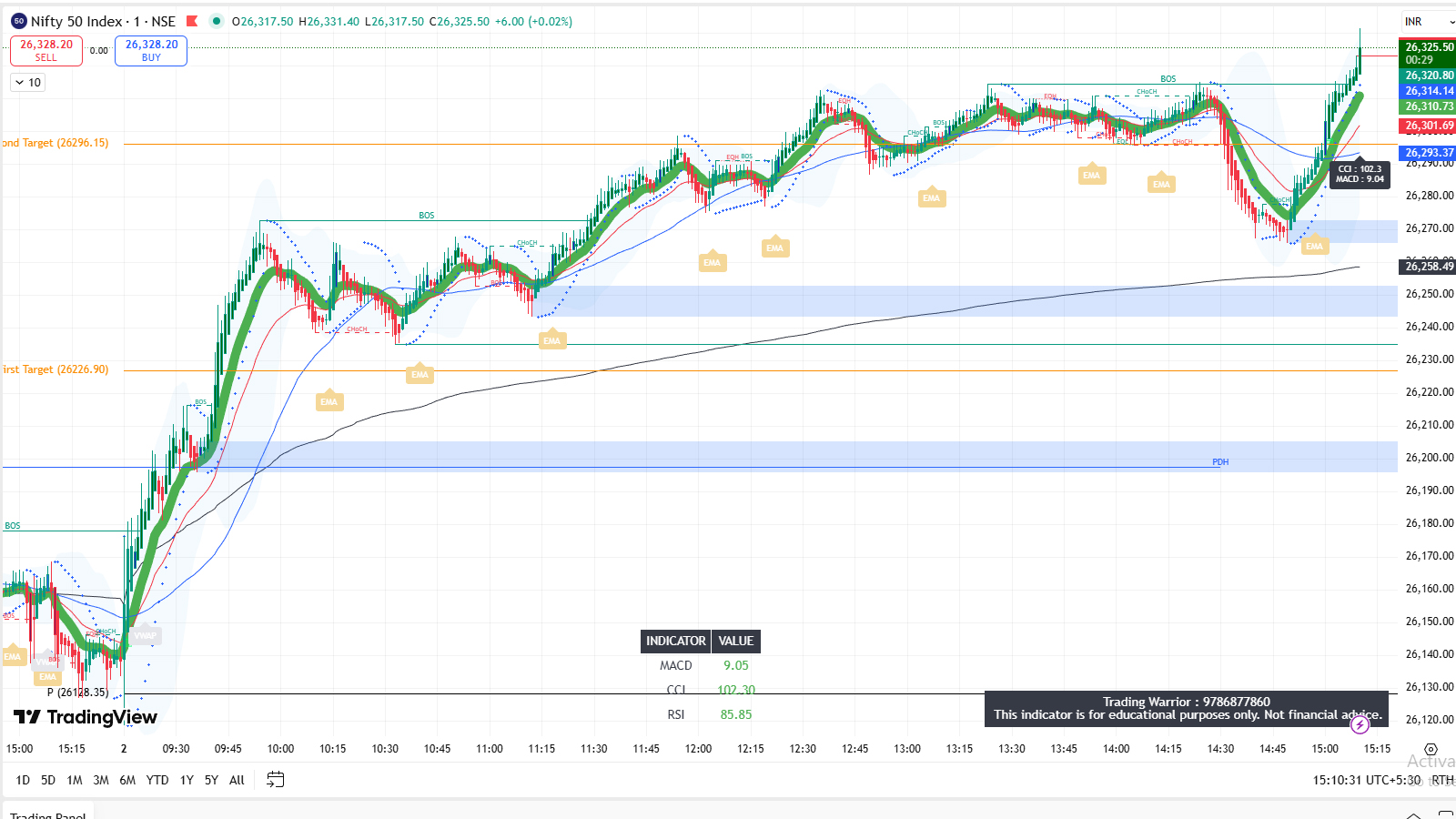
Task: Select the 1D time range
Action: click(23, 780)
